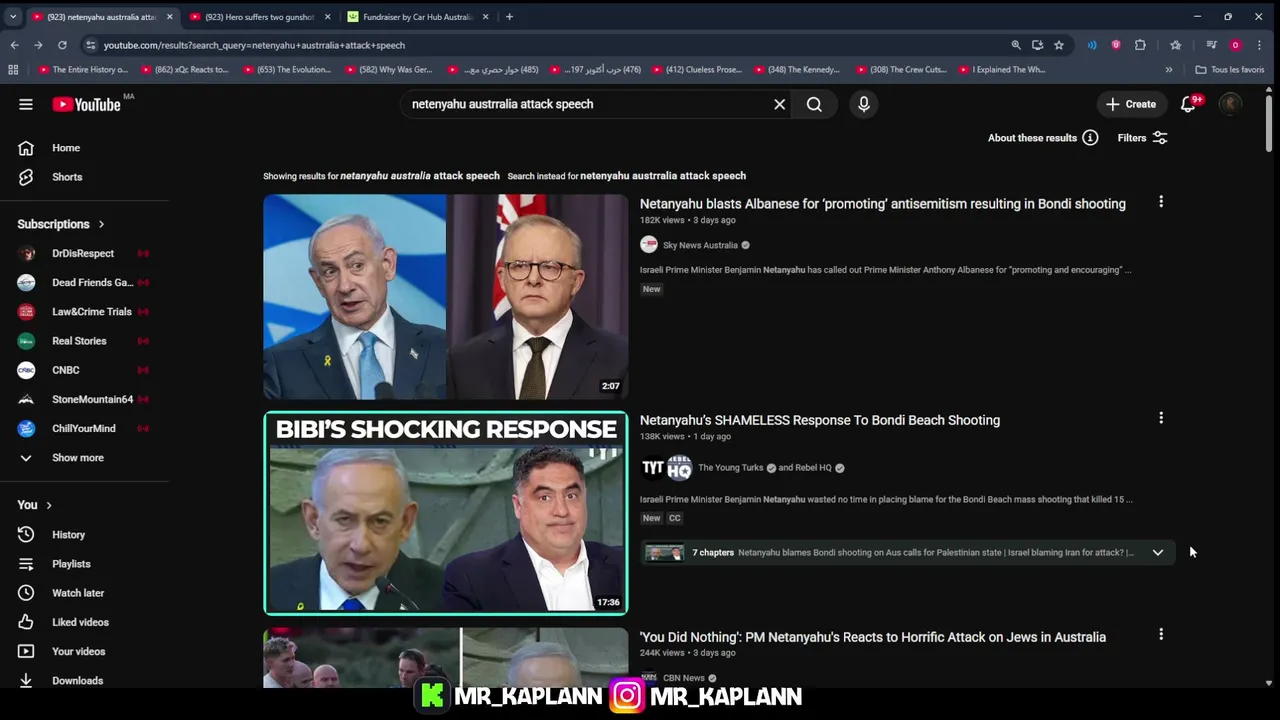Open the Clueless Prose bookmark

[697, 70]
